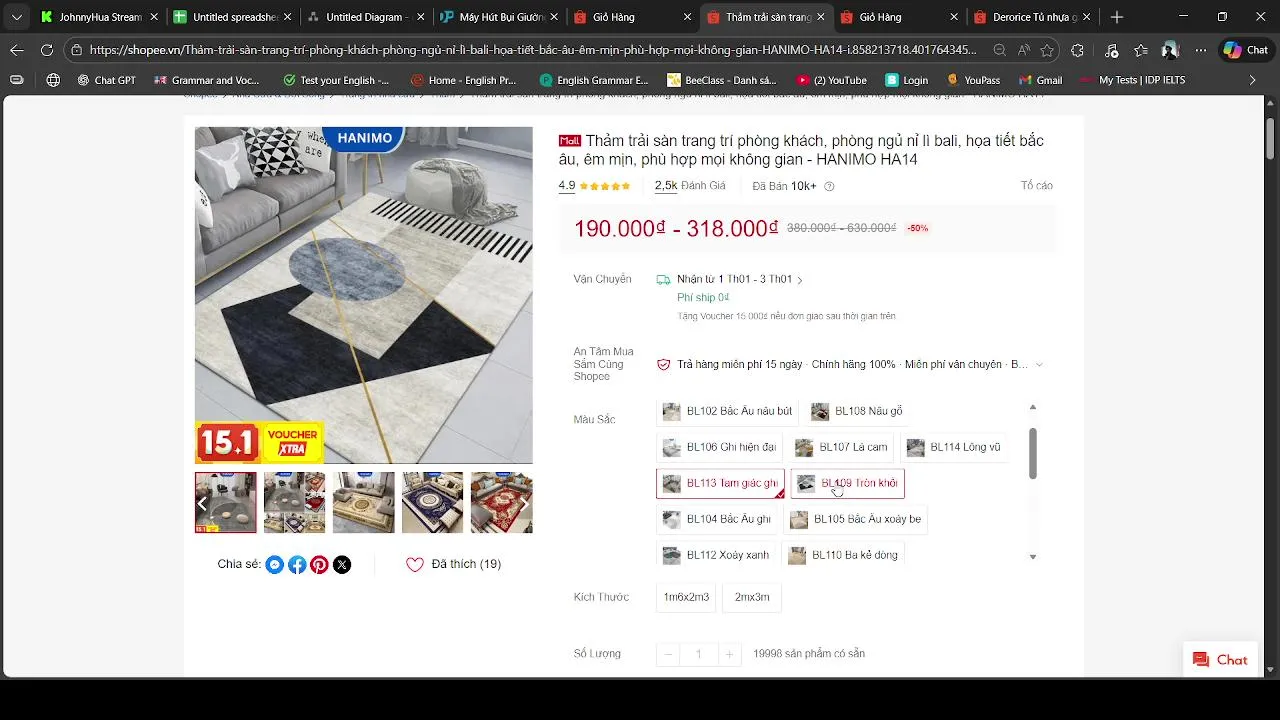This screenshot has width=1280, height=720.
Task: Reload the page with browser refresh icon
Action: [47, 50]
